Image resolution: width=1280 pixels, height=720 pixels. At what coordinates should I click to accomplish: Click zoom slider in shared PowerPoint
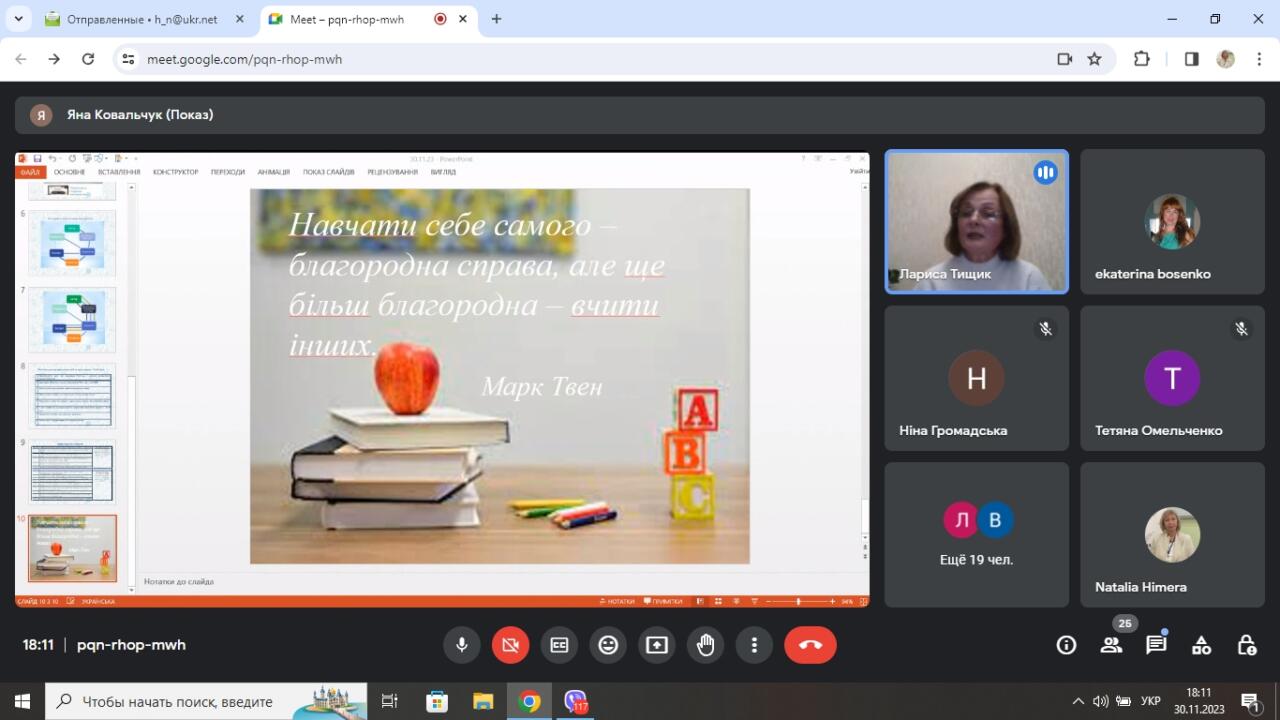click(798, 602)
